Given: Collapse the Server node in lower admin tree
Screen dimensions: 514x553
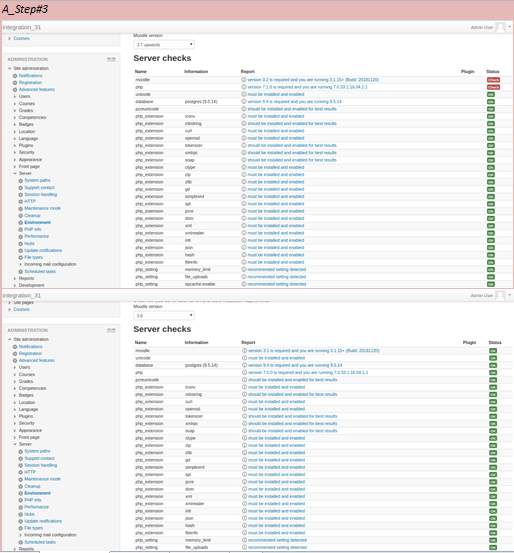Looking at the screenshot, I should click(25, 444).
